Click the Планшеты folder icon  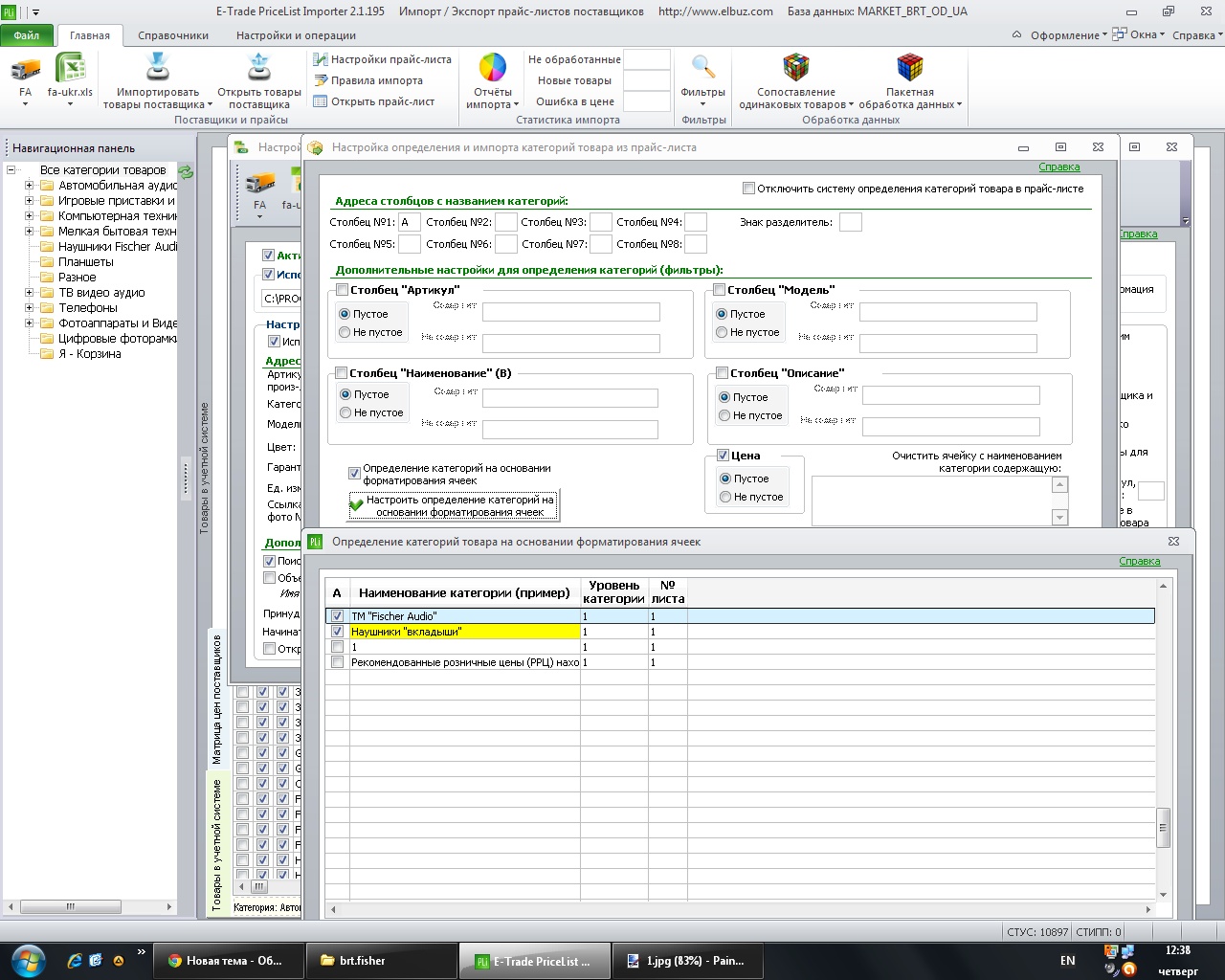pos(47,262)
